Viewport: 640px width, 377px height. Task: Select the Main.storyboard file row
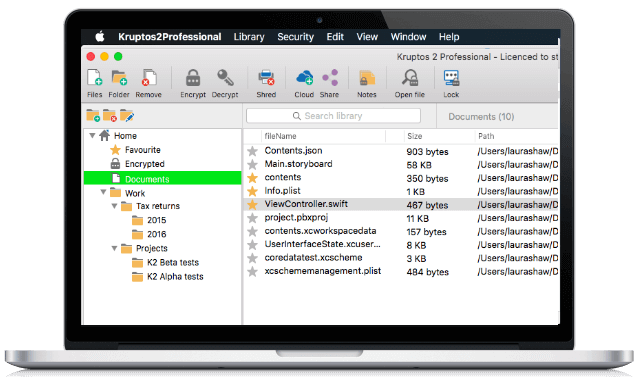tap(401, 164)
